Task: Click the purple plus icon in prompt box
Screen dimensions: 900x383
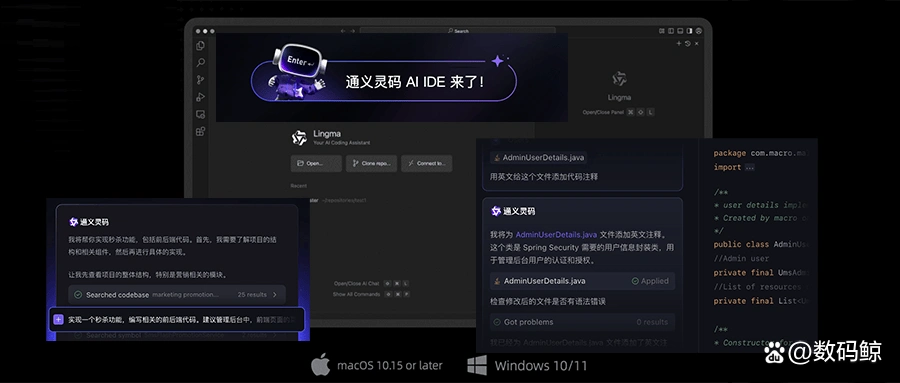Action: click(58, 319)
